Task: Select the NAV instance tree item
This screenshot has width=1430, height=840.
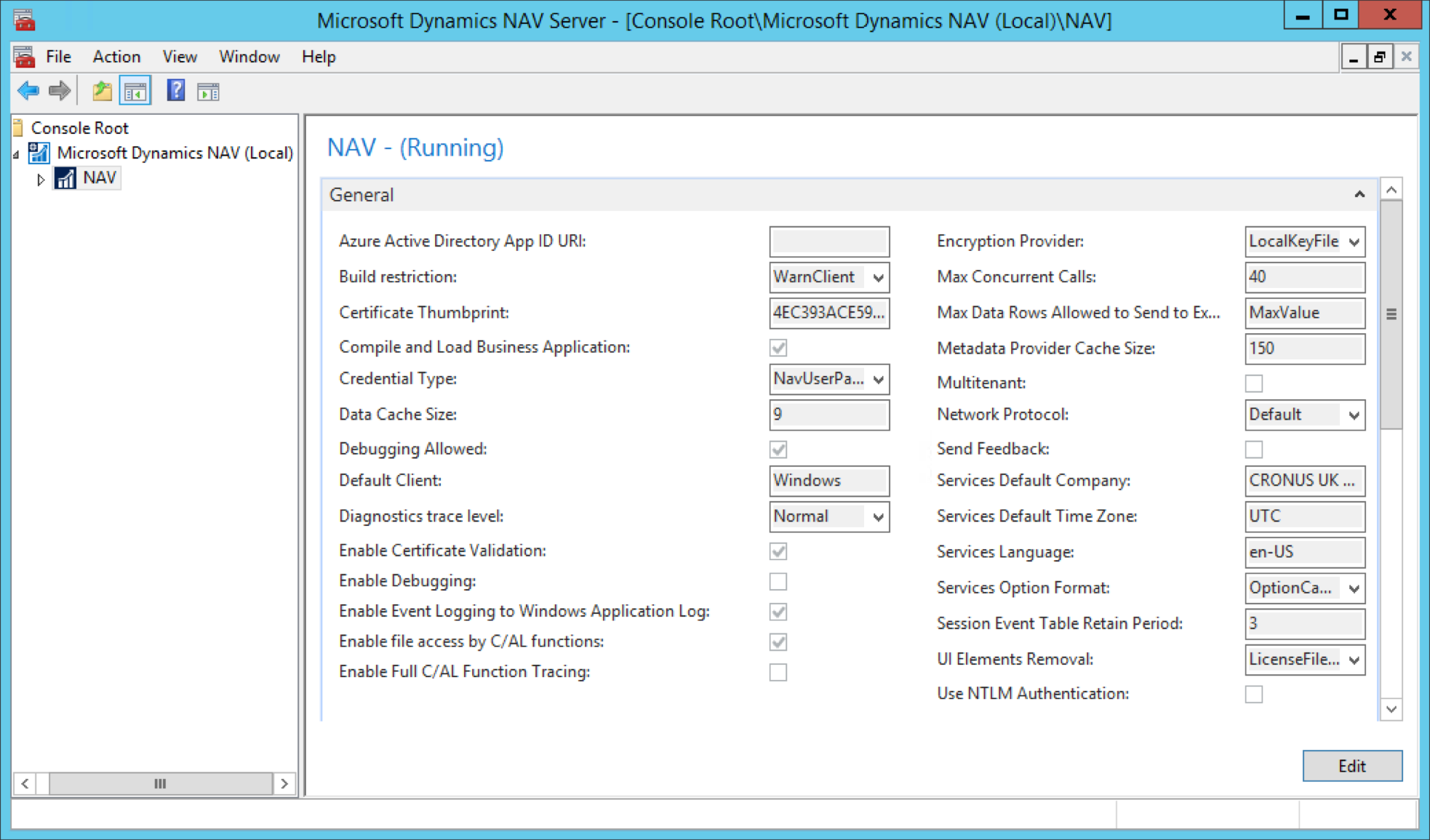Action: click(100, 177)
